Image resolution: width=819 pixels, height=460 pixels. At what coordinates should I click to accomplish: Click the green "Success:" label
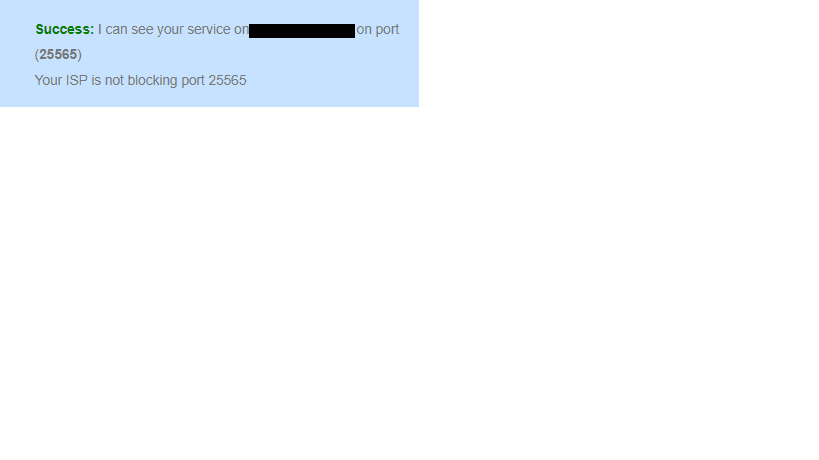64,30
